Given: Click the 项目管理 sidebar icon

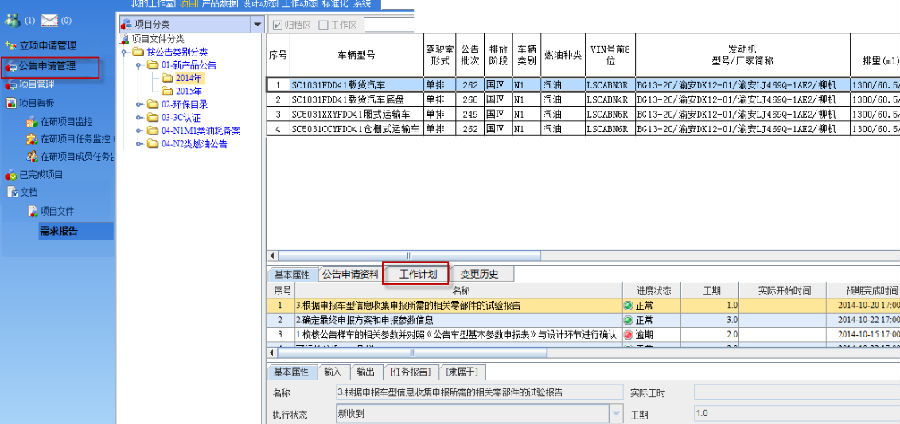Looking at the screenshot, I should 11,85.
